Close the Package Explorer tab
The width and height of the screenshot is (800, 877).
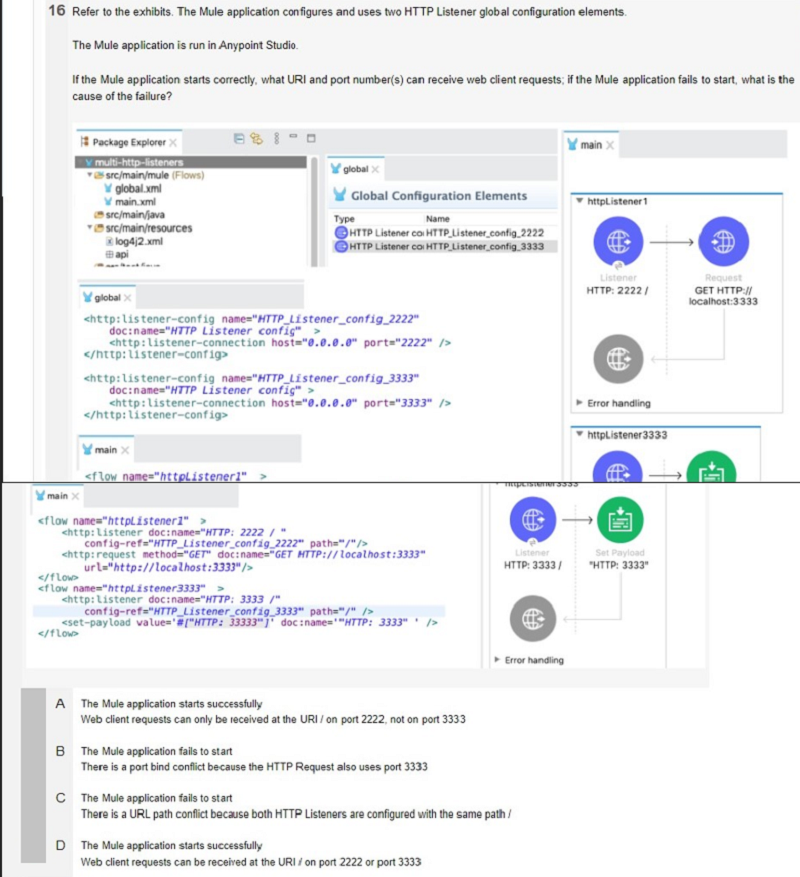point(173,143)
